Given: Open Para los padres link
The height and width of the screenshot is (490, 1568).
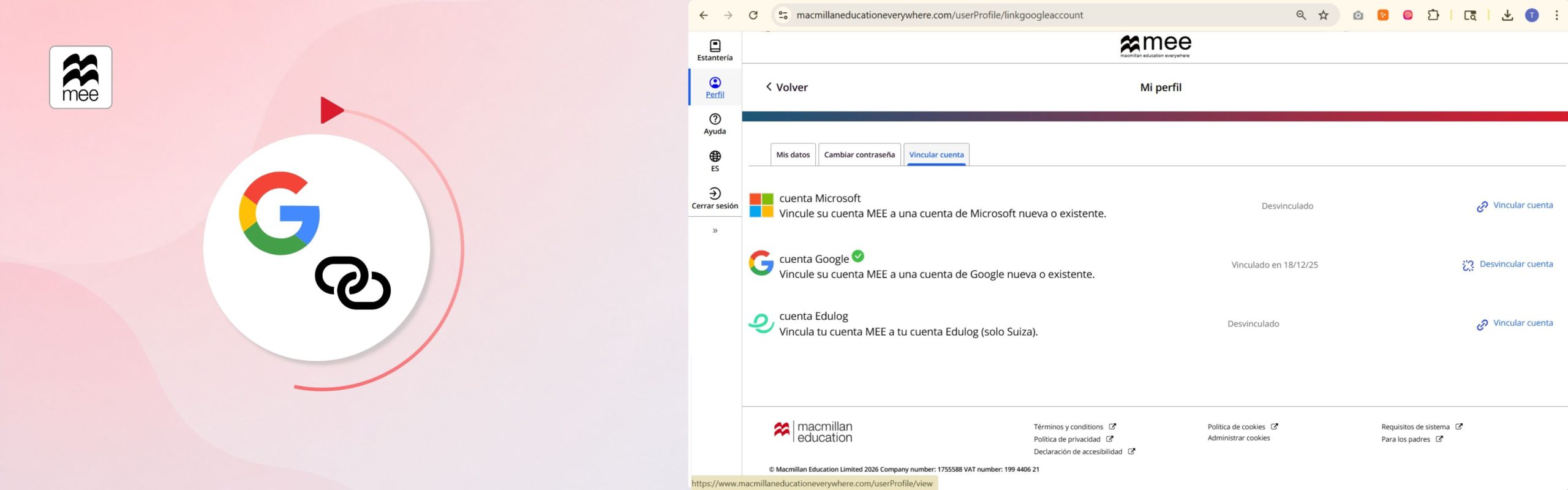Looking at the screenshot, I should click(1412, 439).
